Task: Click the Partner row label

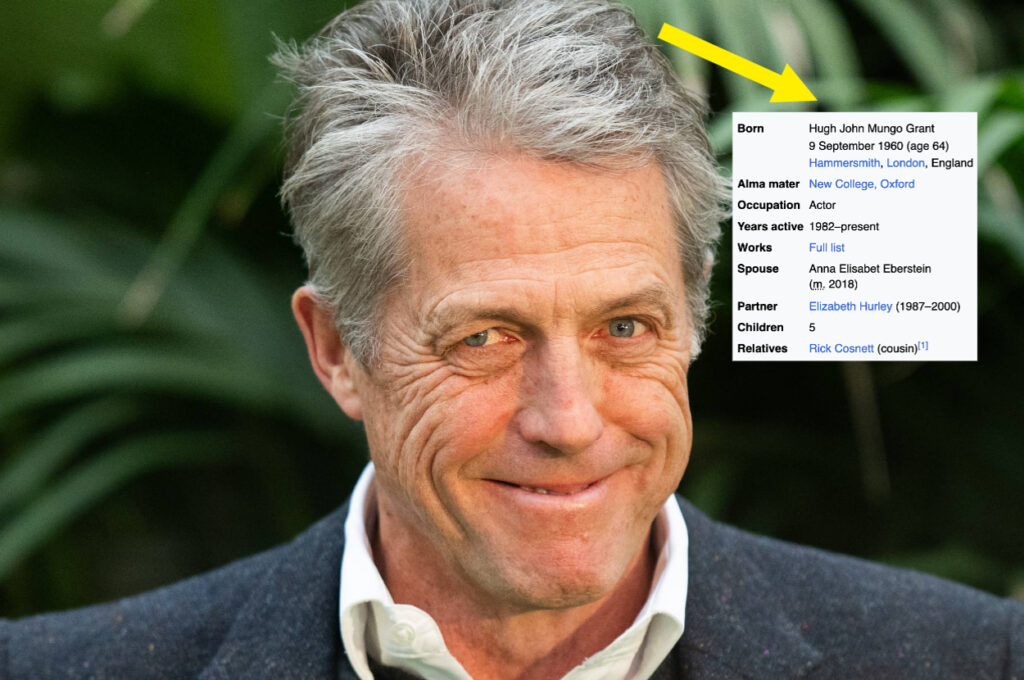Action: pyautogui.click(x=757, y=306)
